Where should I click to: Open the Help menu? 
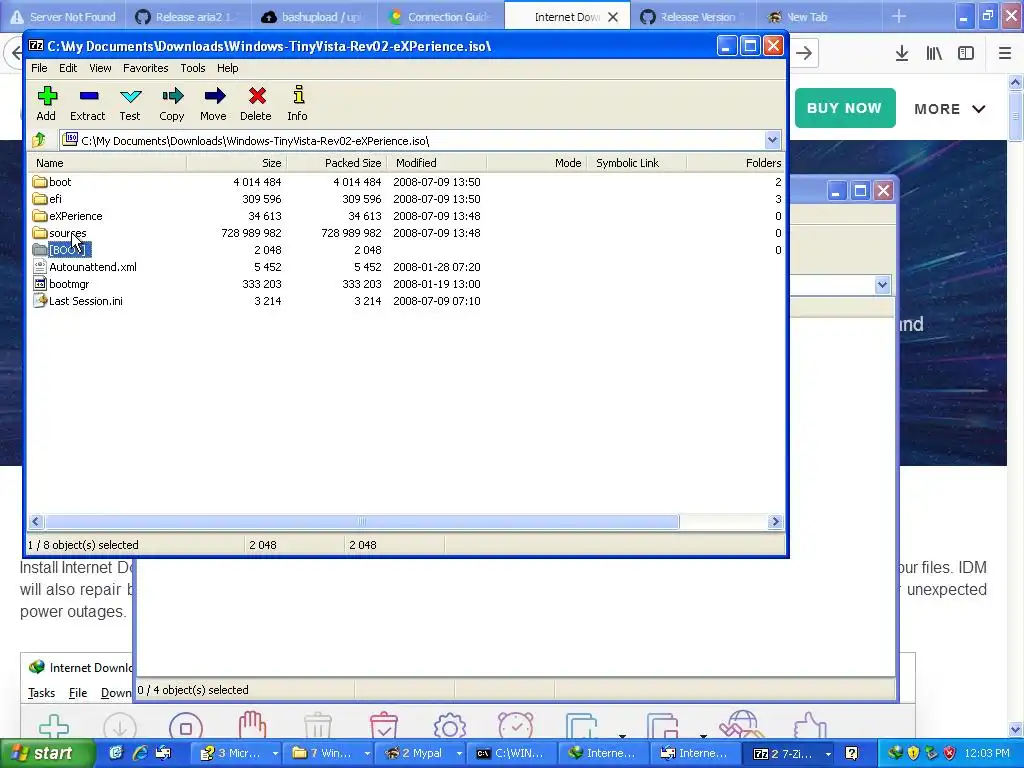[227, 68]
